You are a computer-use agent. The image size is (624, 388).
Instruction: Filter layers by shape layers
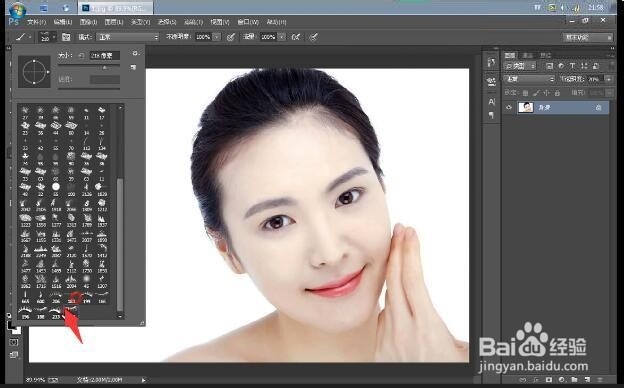[x=584, y=66]
